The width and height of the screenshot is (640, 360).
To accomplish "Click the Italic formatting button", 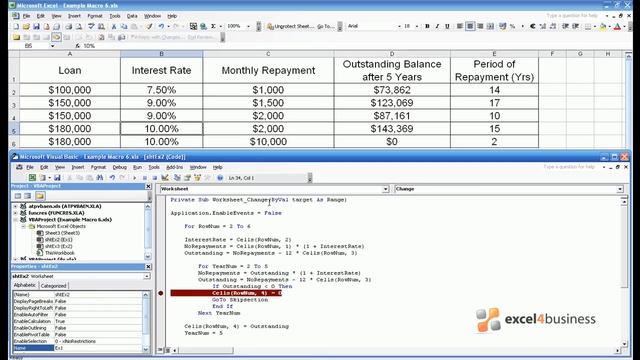I will coord(437,26).
